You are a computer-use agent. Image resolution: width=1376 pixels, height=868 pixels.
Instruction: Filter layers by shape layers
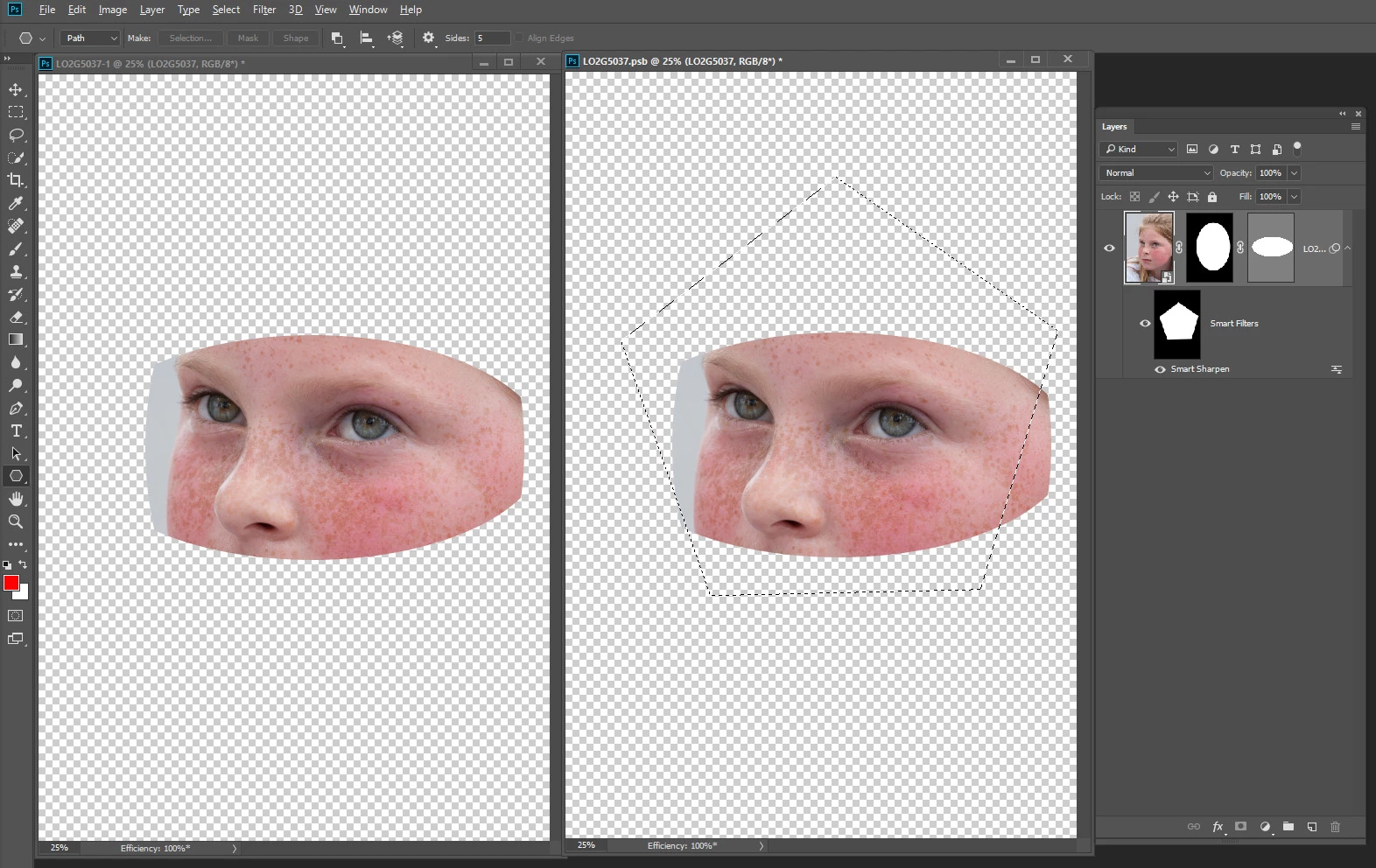1255,149
